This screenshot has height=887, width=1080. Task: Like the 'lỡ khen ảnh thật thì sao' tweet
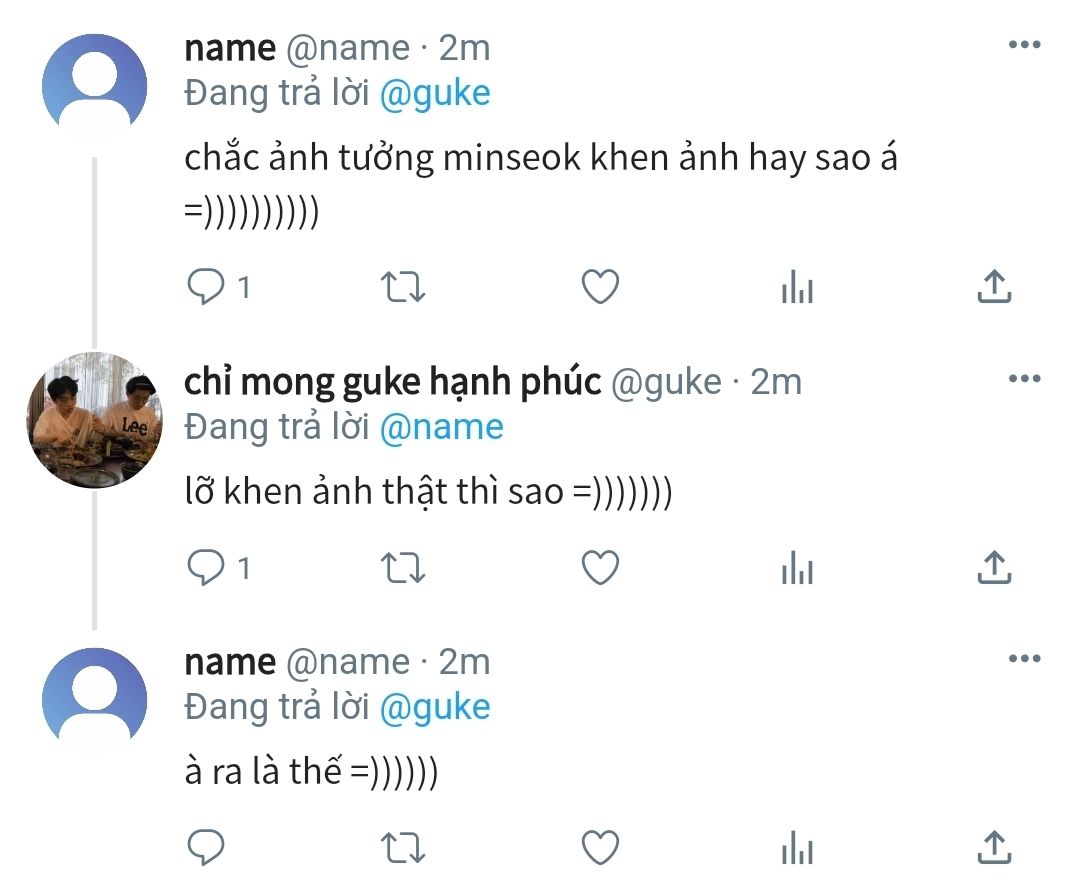600,568
